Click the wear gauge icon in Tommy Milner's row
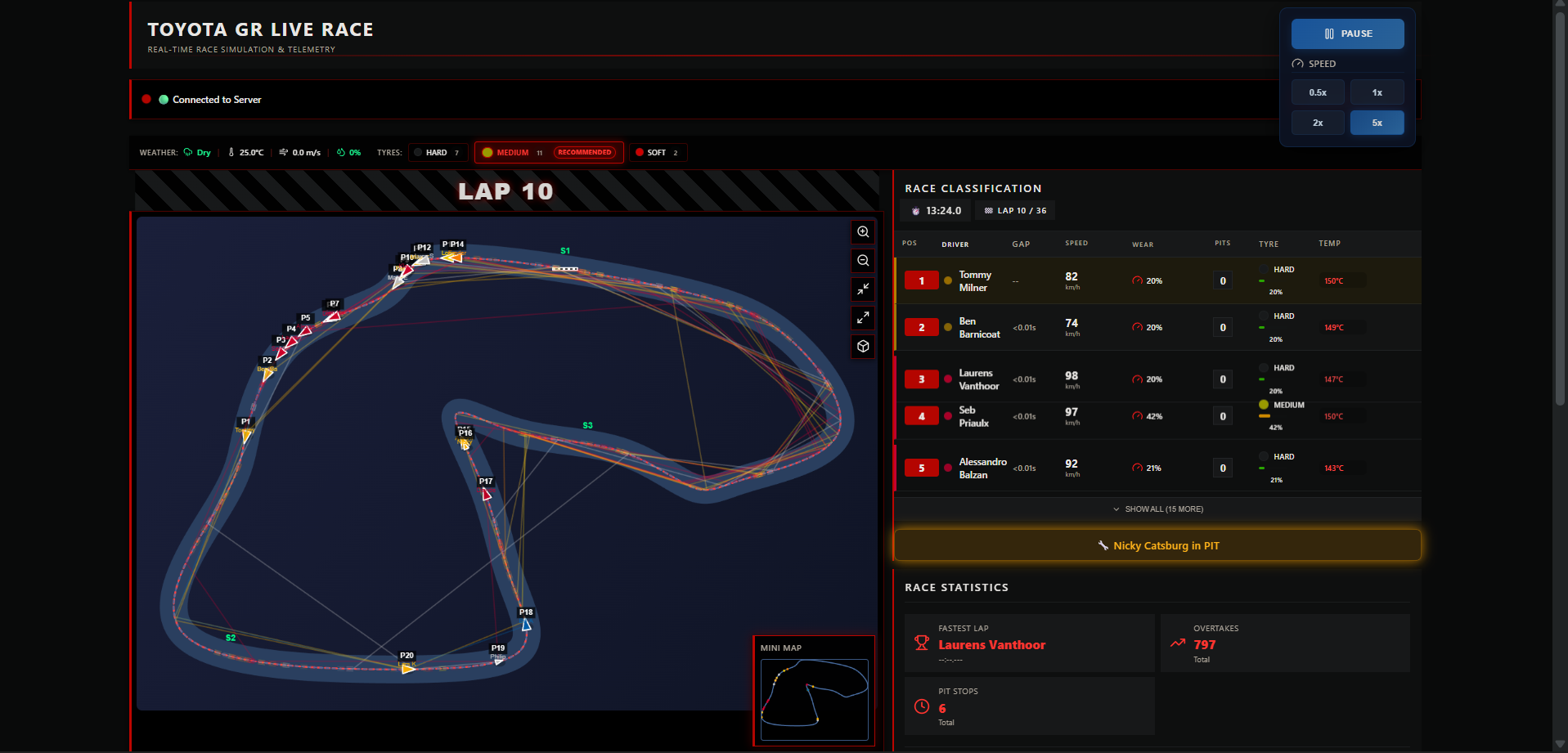 (x=1137, y=280)
